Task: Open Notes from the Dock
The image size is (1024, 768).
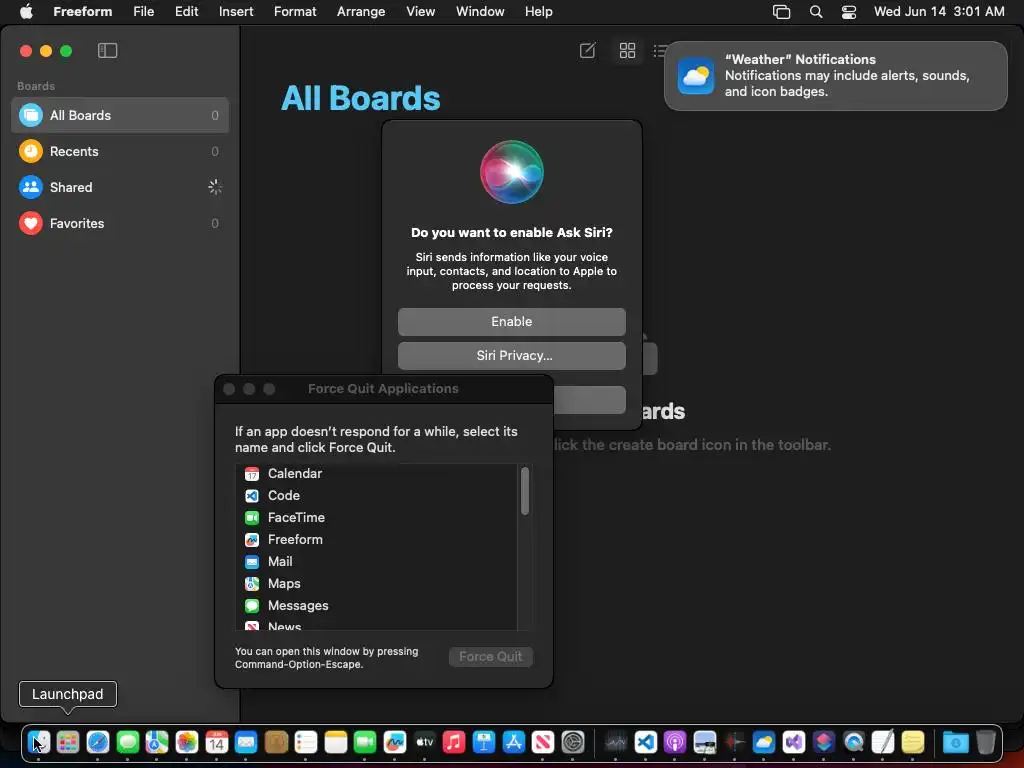Action: (x=336, y=742)
